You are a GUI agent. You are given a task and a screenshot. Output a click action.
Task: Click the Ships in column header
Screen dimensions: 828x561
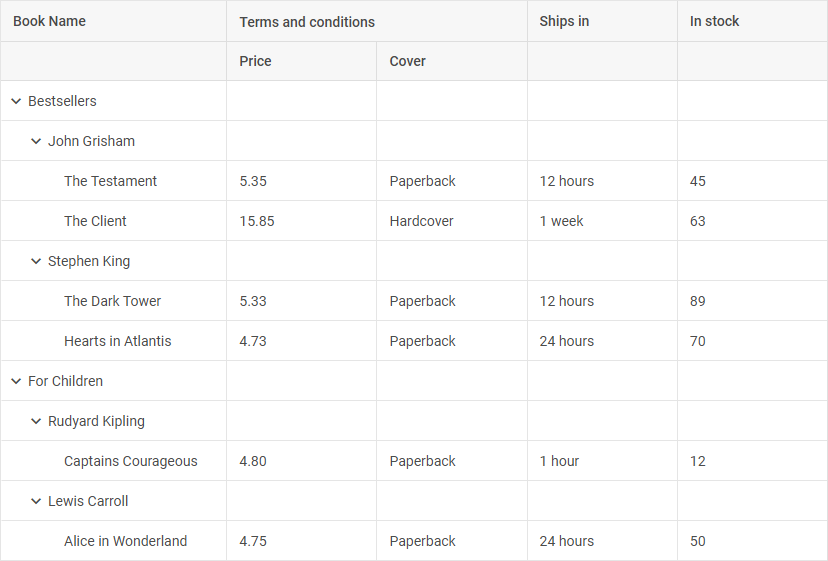click(x=564, y=21)
